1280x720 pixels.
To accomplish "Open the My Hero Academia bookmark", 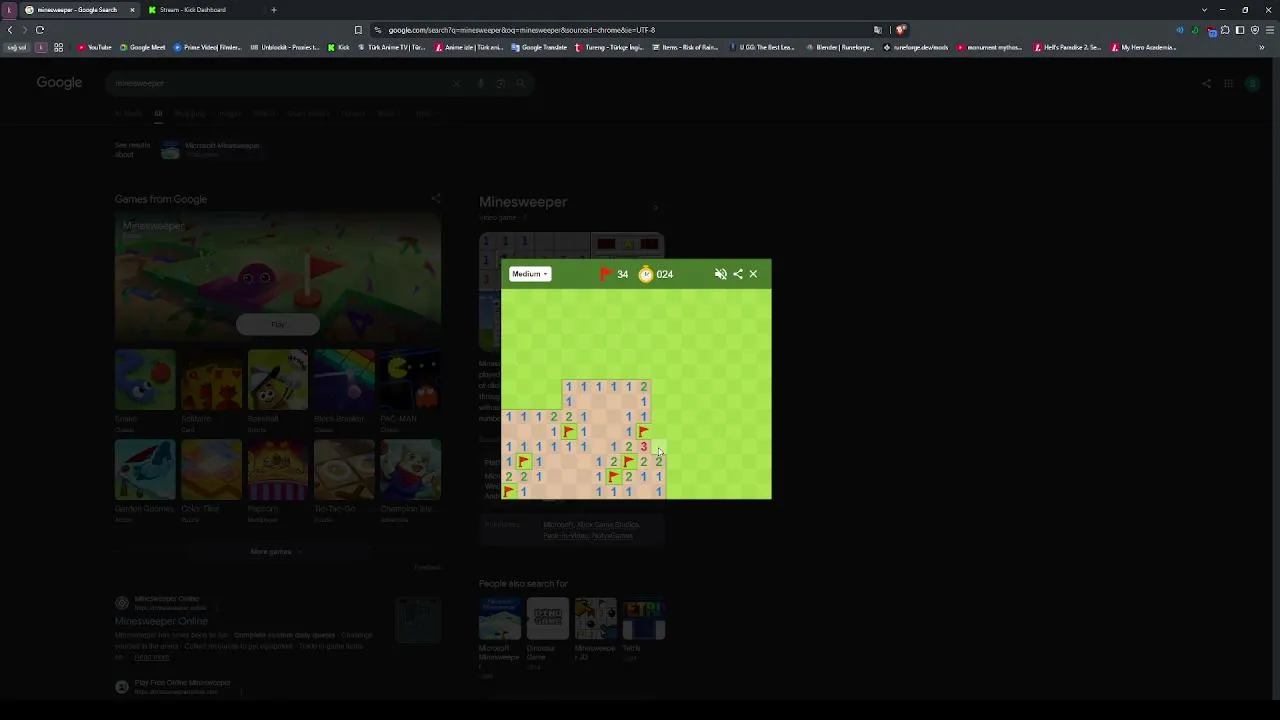I will [1143, 47].
